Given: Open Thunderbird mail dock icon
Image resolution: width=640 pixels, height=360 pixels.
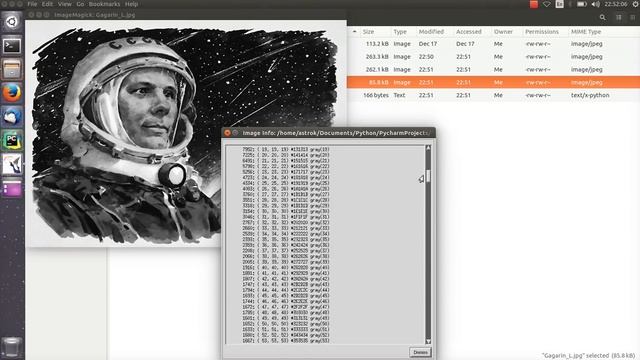Looking at the screenshot, I should (12, 117).
